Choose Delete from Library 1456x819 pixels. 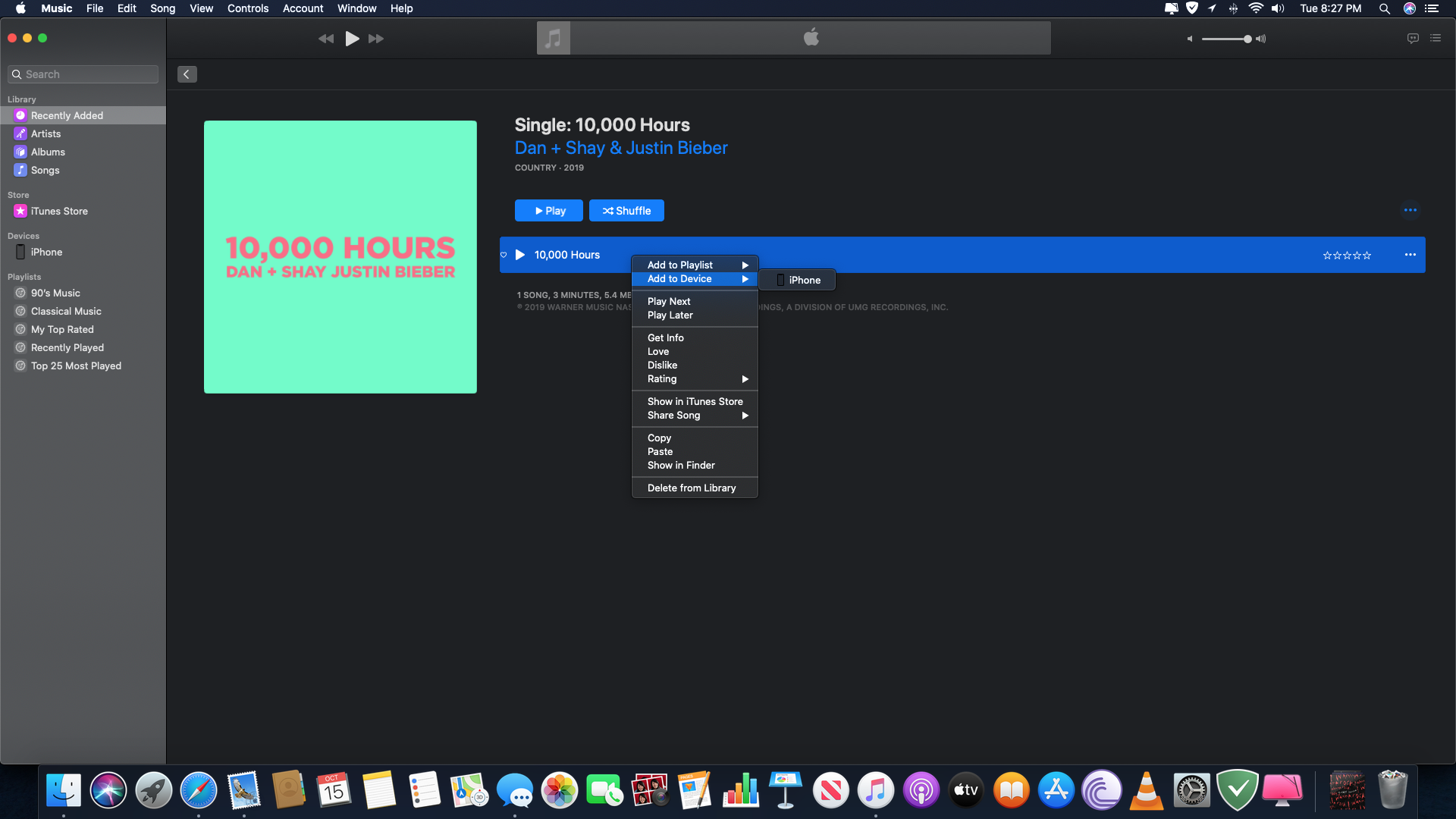click(x=695, y=488)
